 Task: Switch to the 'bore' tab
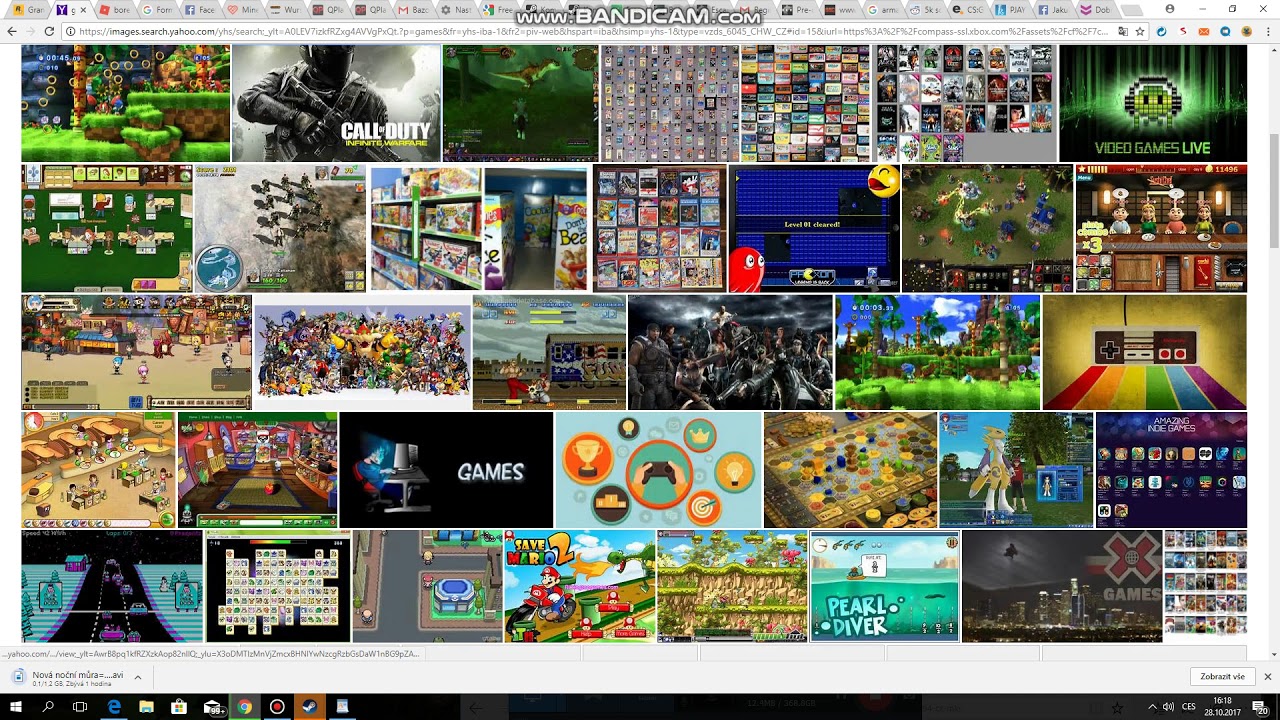115,10
